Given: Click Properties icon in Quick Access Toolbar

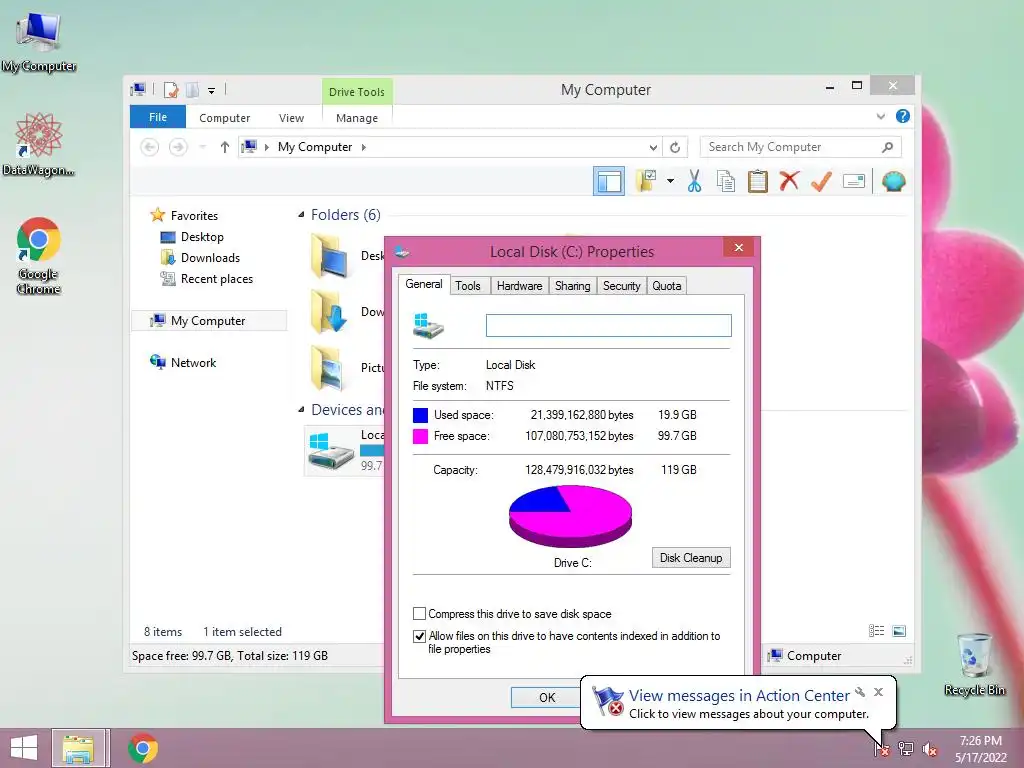Looking at the screenshot, I should coord(171,90).
